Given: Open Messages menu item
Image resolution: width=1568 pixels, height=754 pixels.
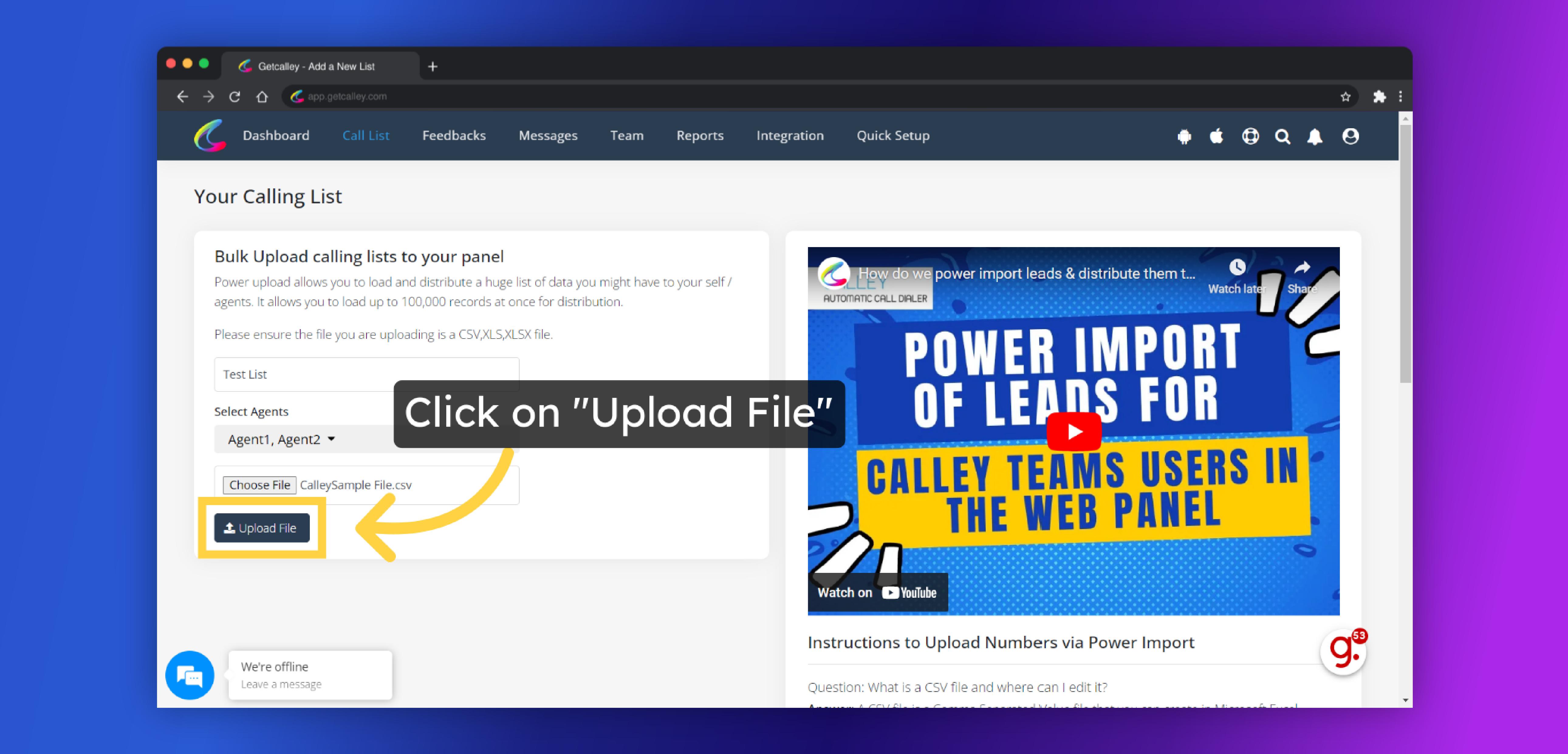Looking at the screenshot, I should click(548, 136).
